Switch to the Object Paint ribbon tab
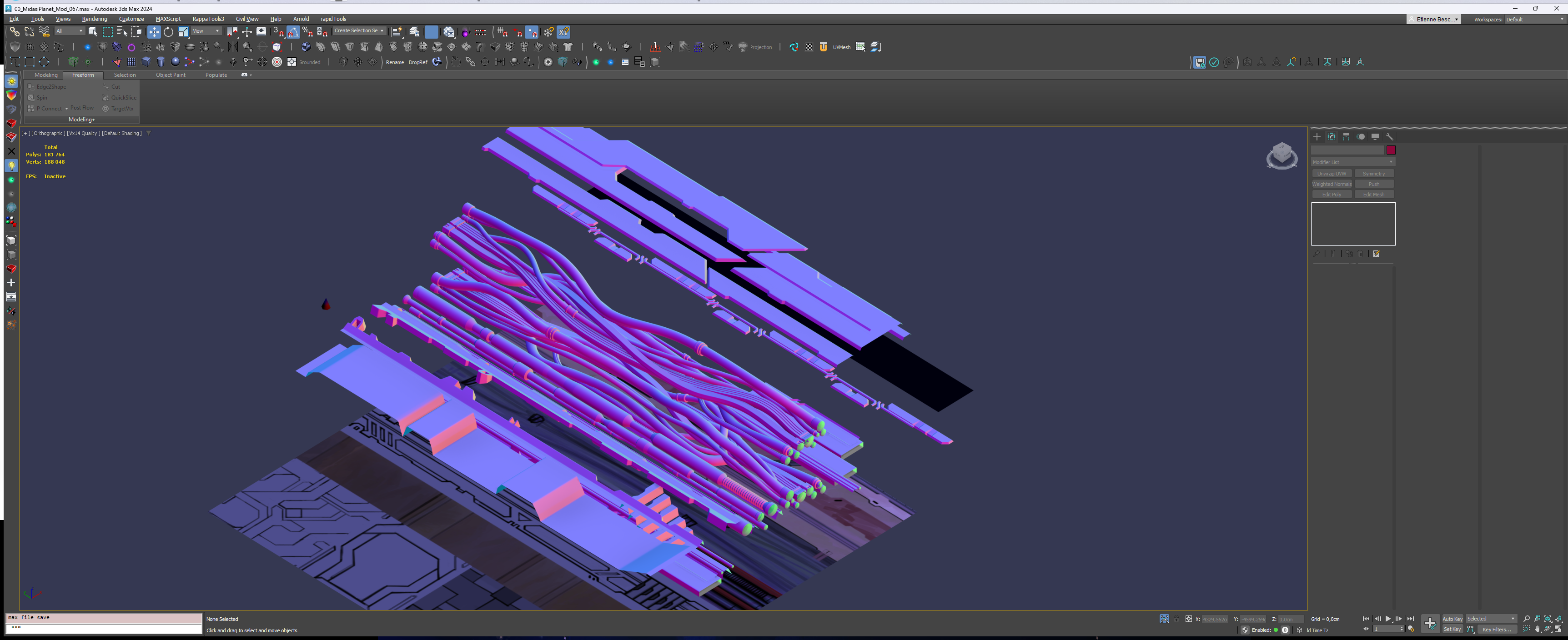The width and height of the screenshot is (1568, 640). coord(171,75)
